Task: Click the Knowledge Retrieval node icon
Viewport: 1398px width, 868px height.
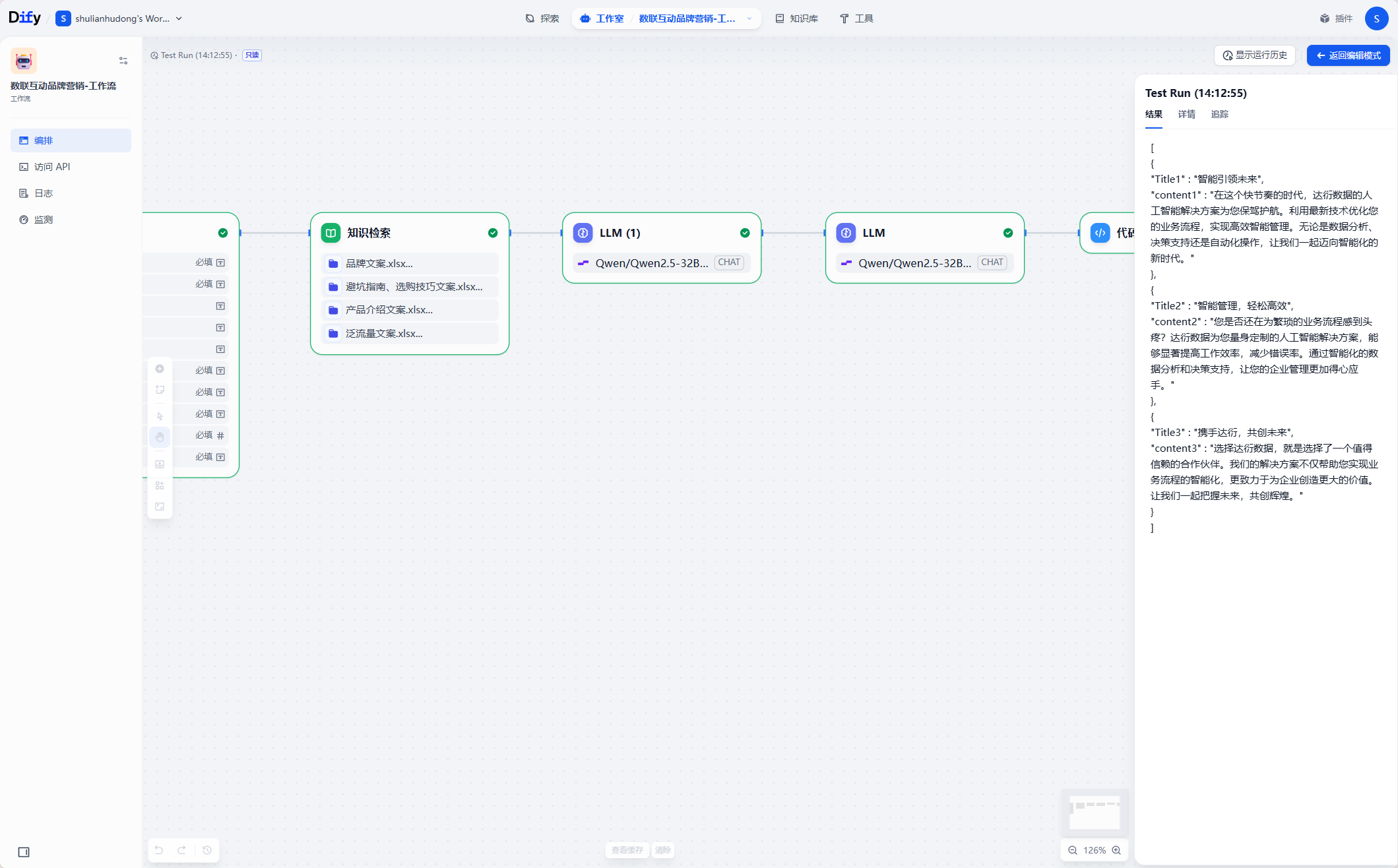Action: 331,233
